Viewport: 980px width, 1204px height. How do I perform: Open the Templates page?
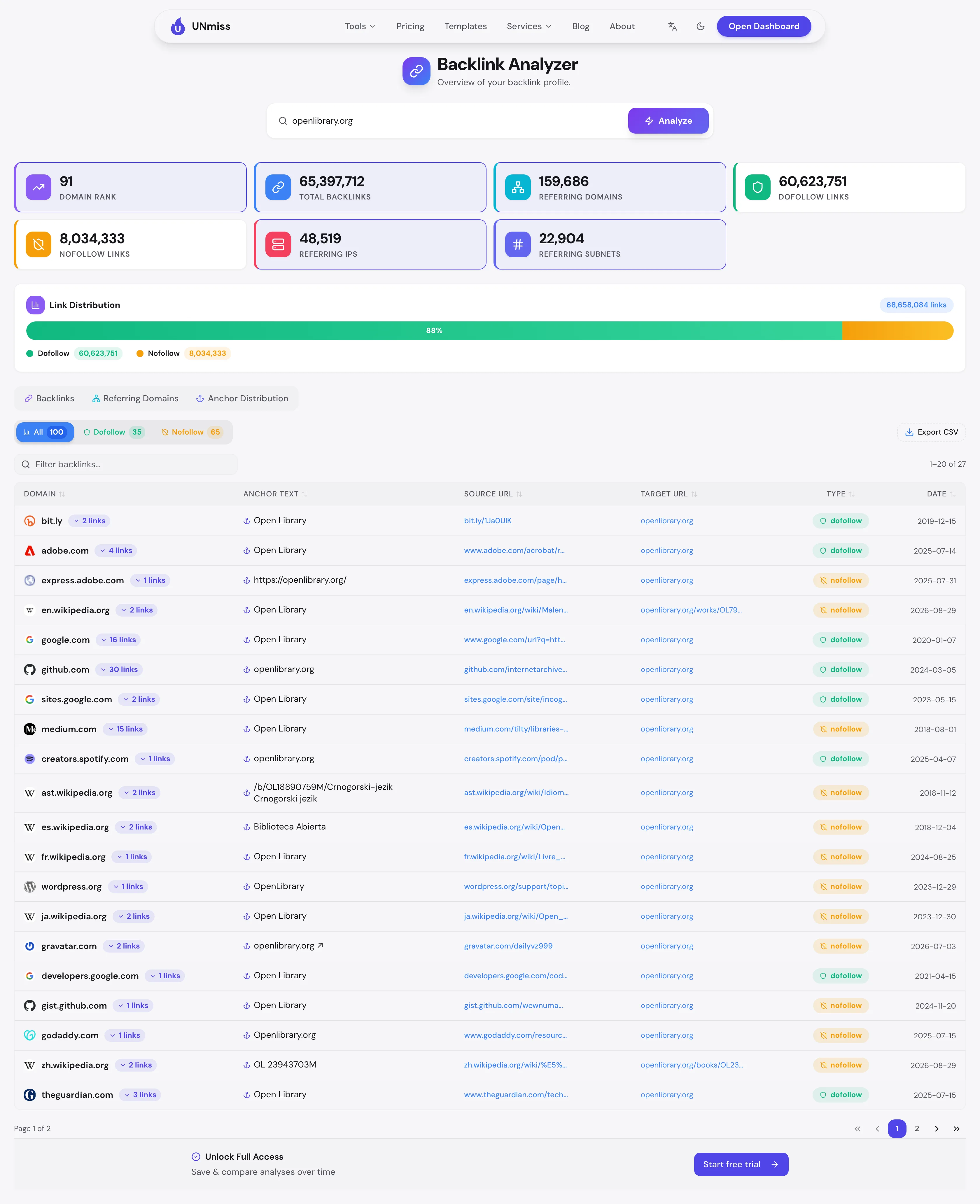[x=465, y=26]
